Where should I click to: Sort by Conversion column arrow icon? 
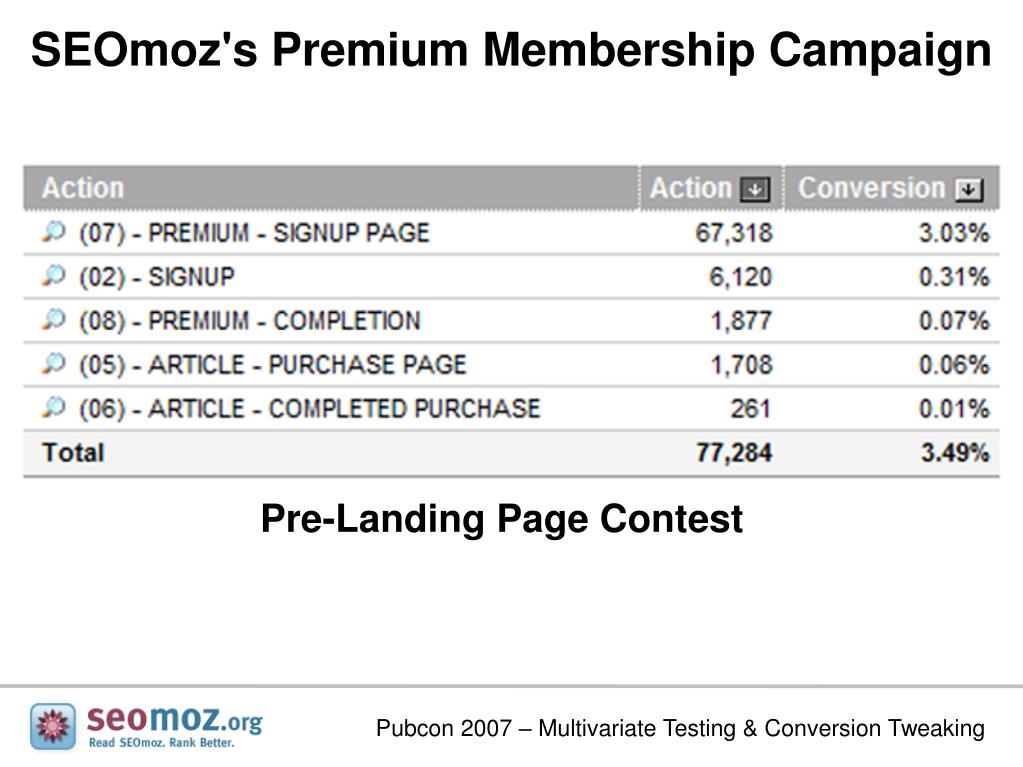[x=969, y=190]
